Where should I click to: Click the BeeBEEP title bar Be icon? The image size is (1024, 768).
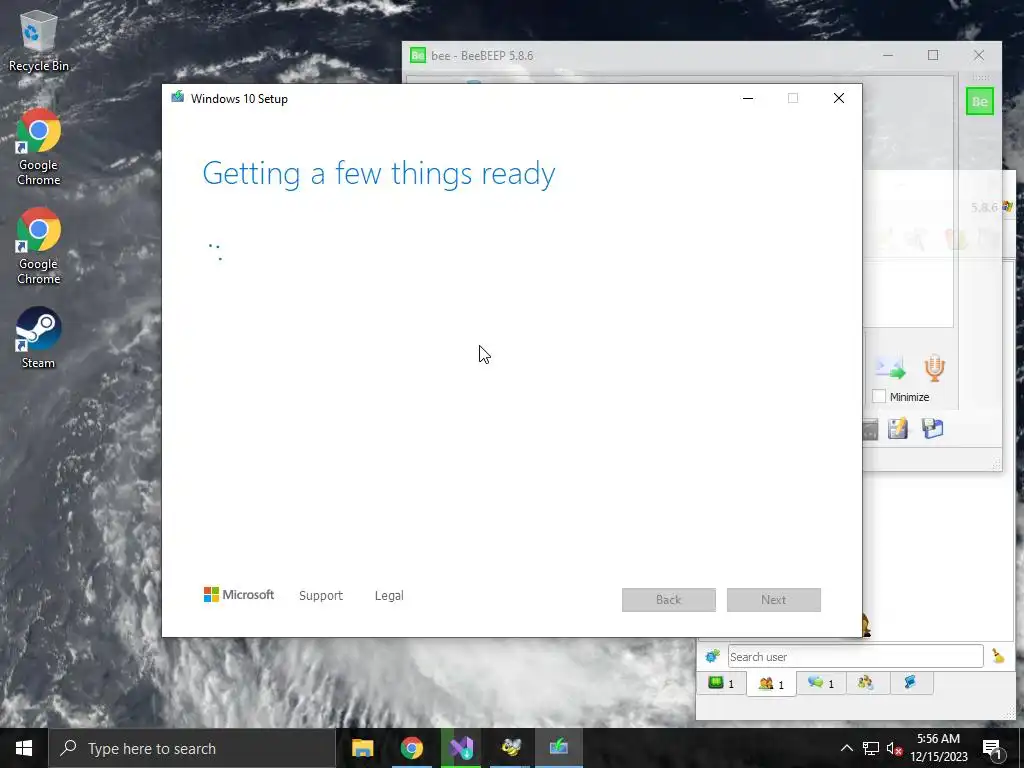[x=417, y=56]
